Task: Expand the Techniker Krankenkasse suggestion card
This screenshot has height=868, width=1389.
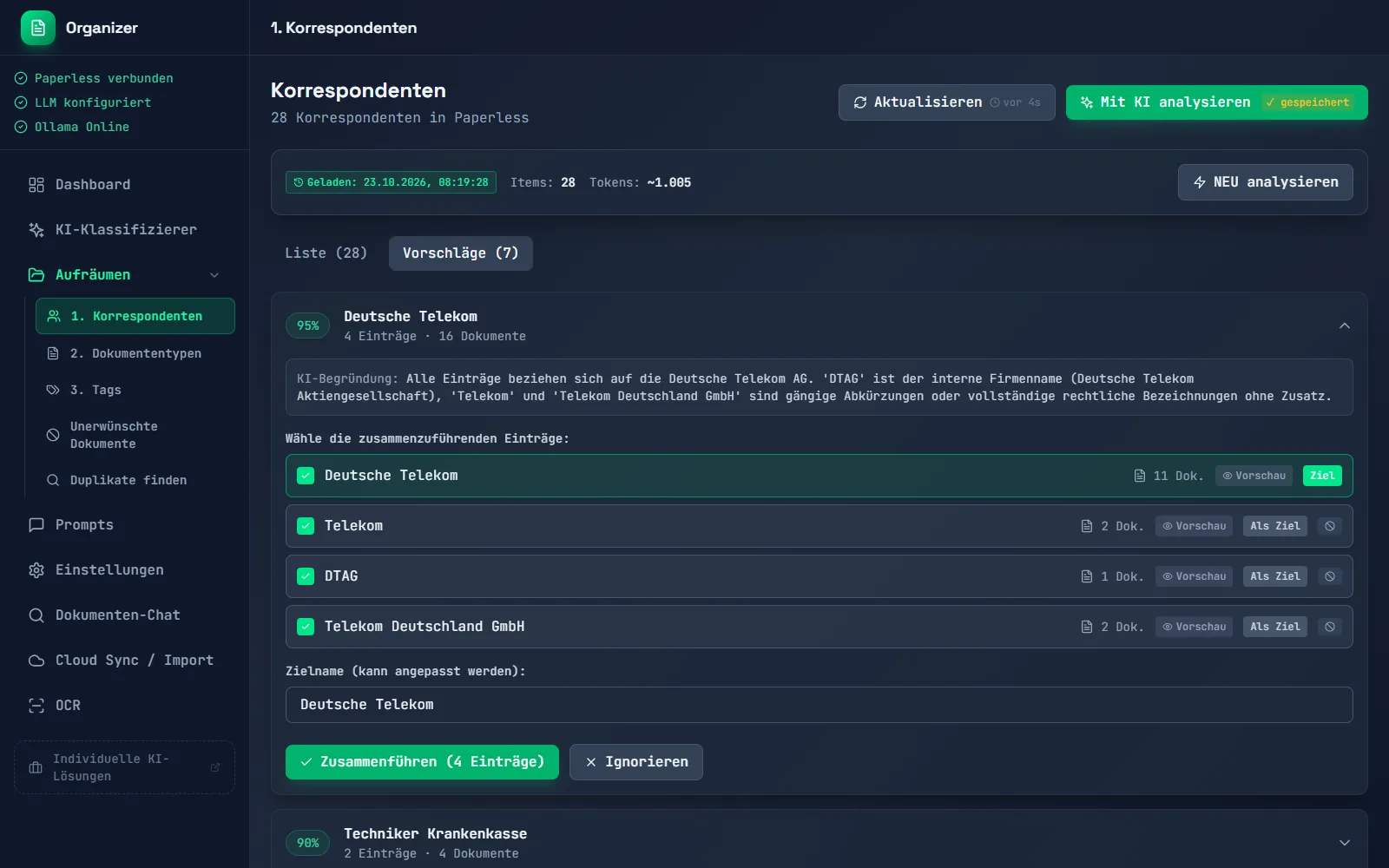Action: point(1344,843)
